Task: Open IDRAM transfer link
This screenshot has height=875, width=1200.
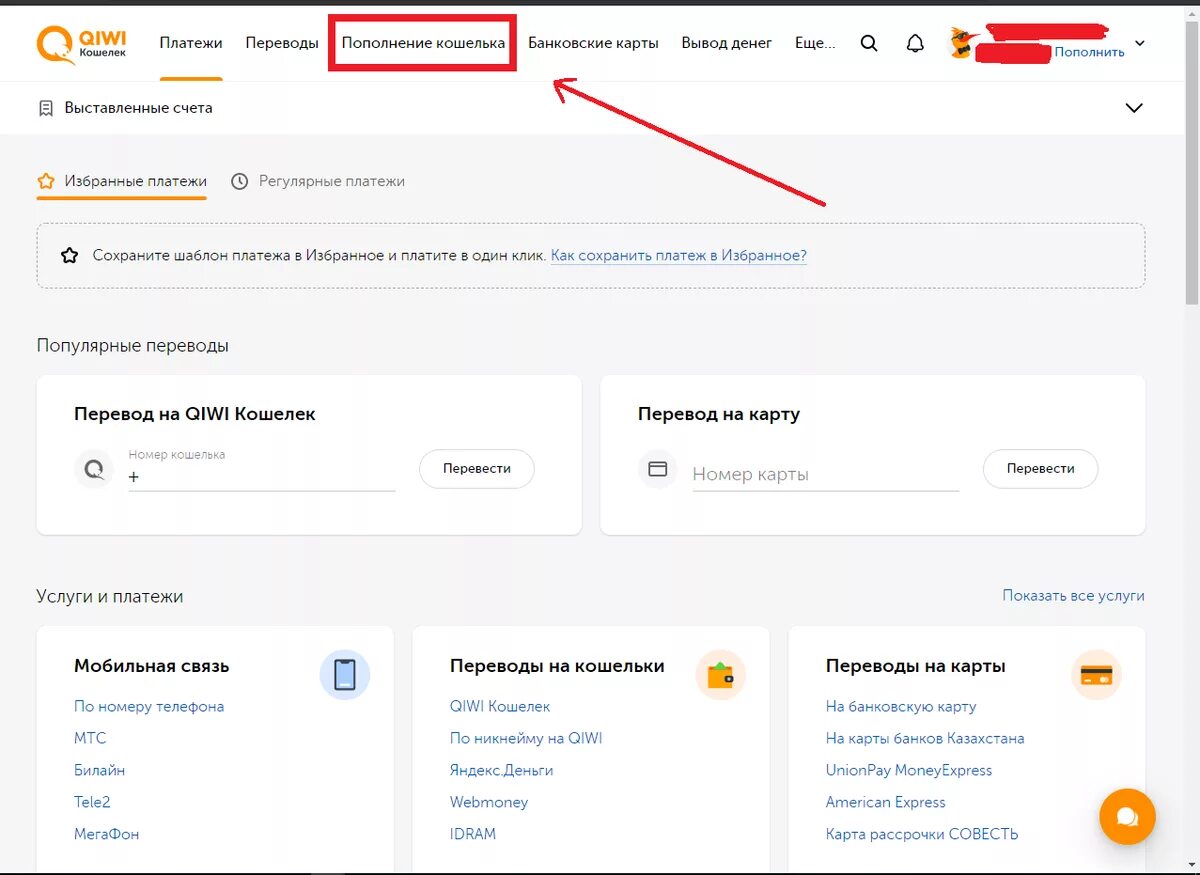Action: (473, 834)
